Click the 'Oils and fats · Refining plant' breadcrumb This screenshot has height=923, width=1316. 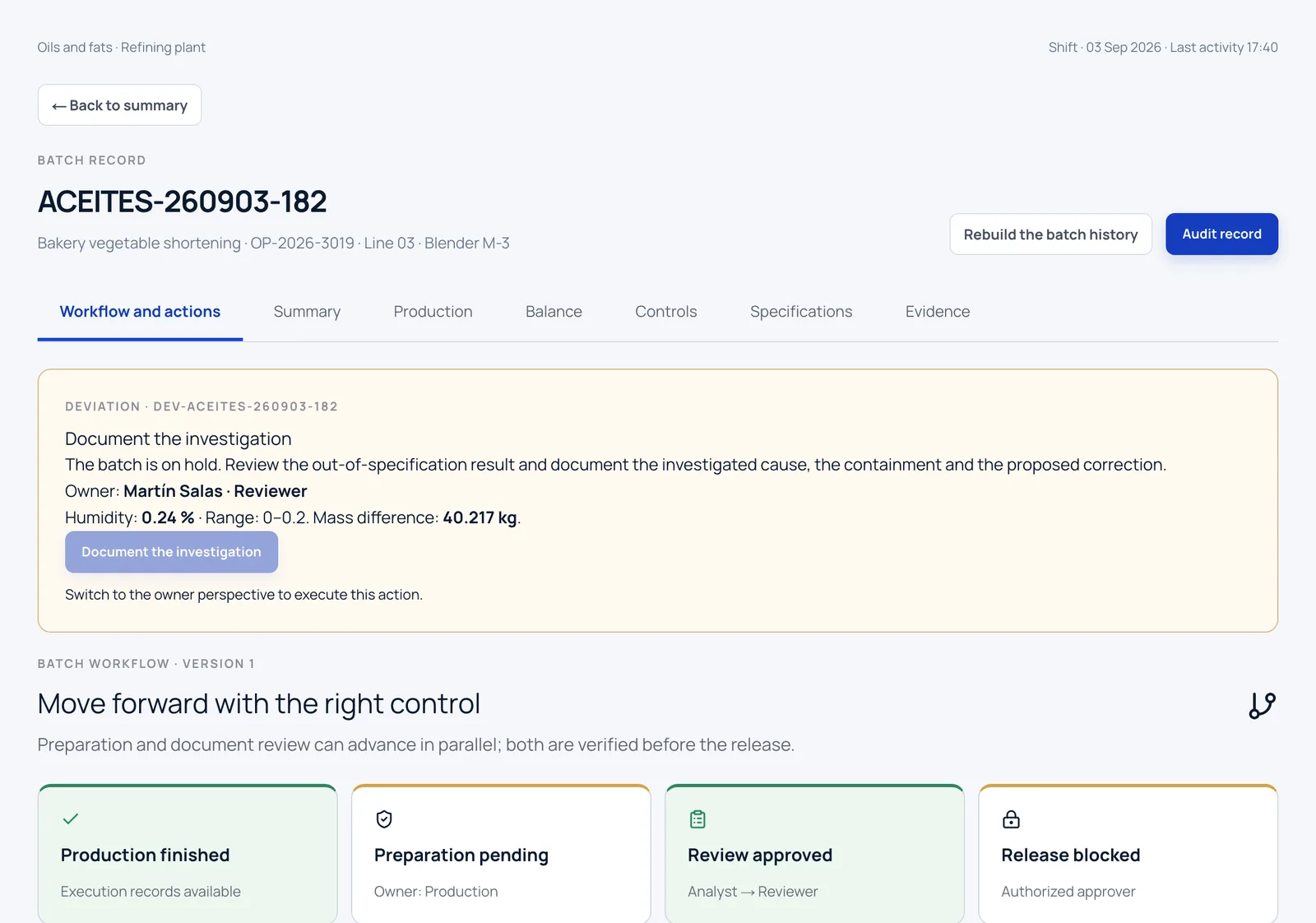coord(121,48)
